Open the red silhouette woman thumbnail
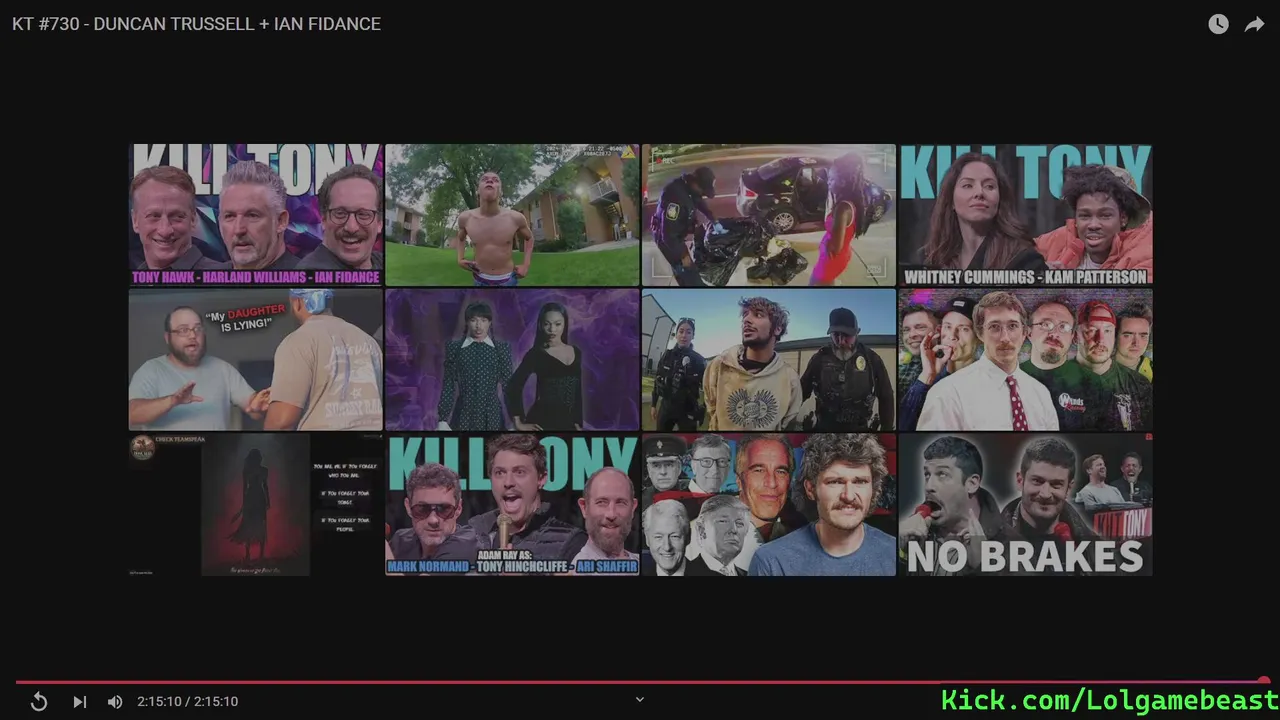This screenshot has height=720, width=1280. point(255,505)
